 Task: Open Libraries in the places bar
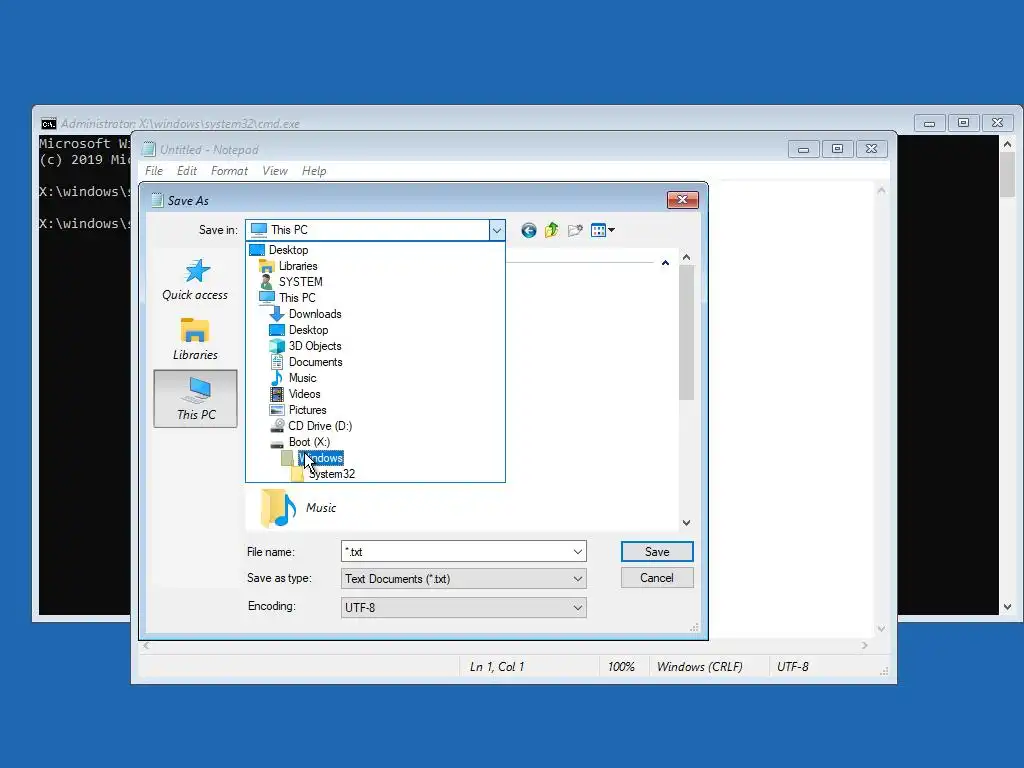pyautogui.click(x=195, y=340)
